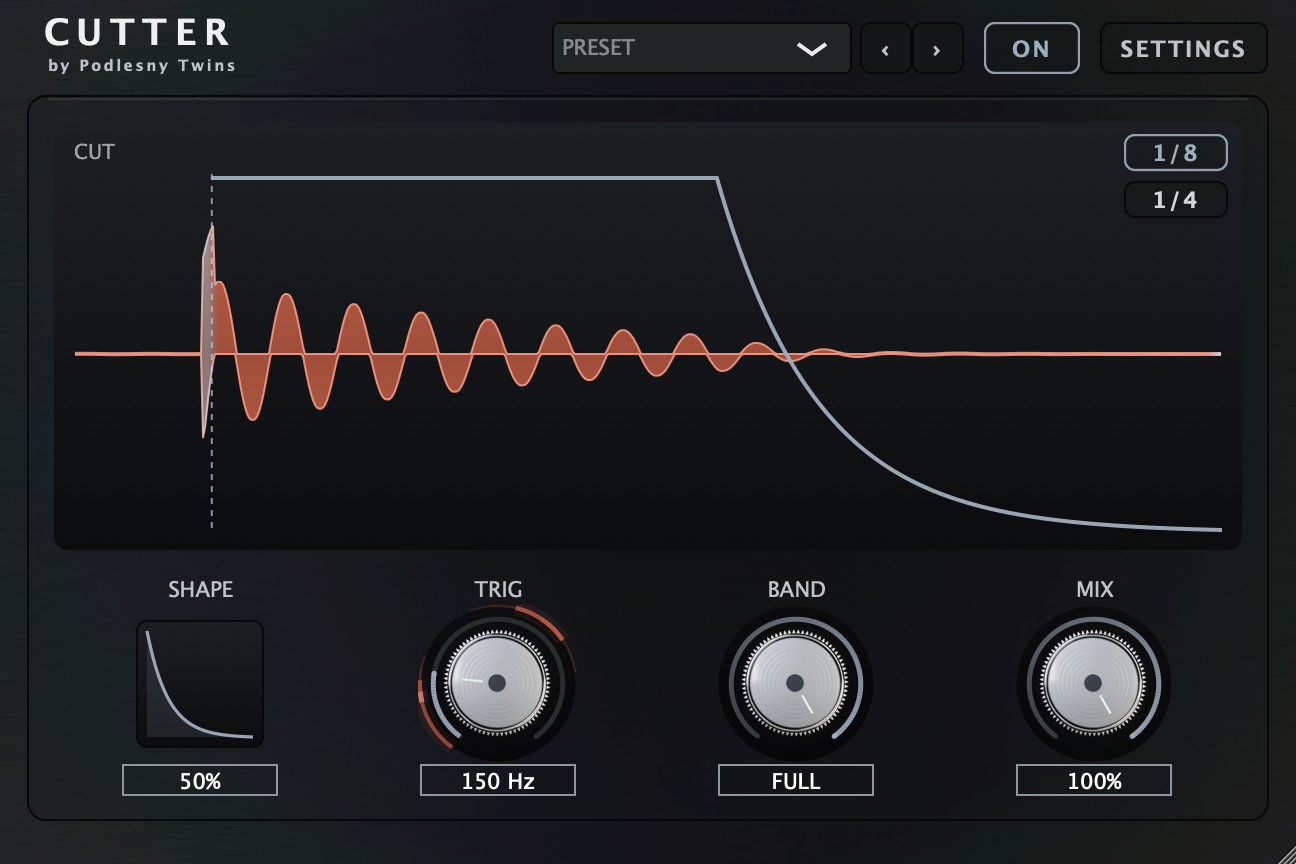Open the PRESET dropdown menu
This screenshot has width=1296, height=864.
pos(701,48)
